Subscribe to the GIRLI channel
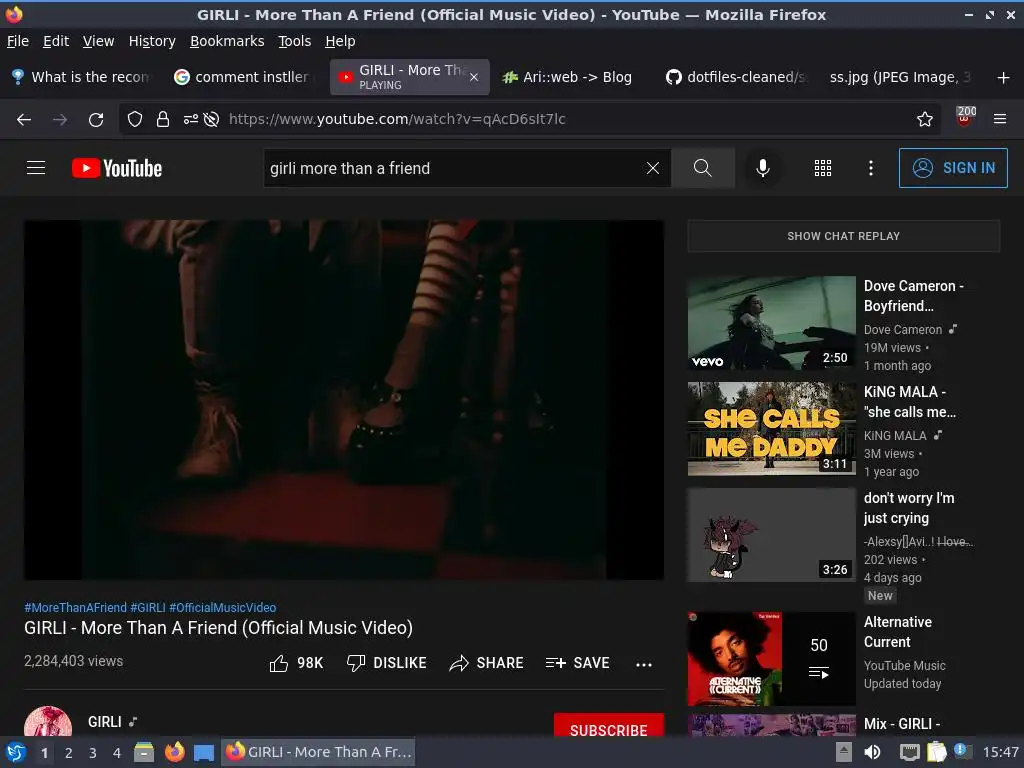Image resolution: width=1024 pixels, height=768 pixels. tap(609, 726)
